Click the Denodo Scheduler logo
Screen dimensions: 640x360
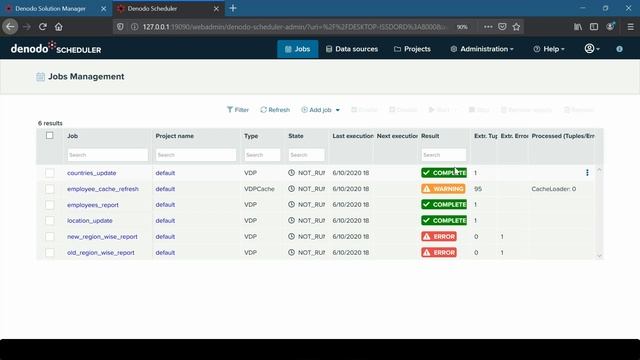(x=56, y=48)
